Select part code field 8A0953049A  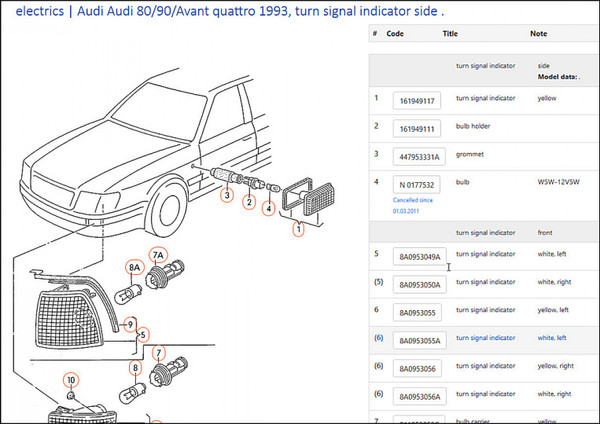click(419, 256)
